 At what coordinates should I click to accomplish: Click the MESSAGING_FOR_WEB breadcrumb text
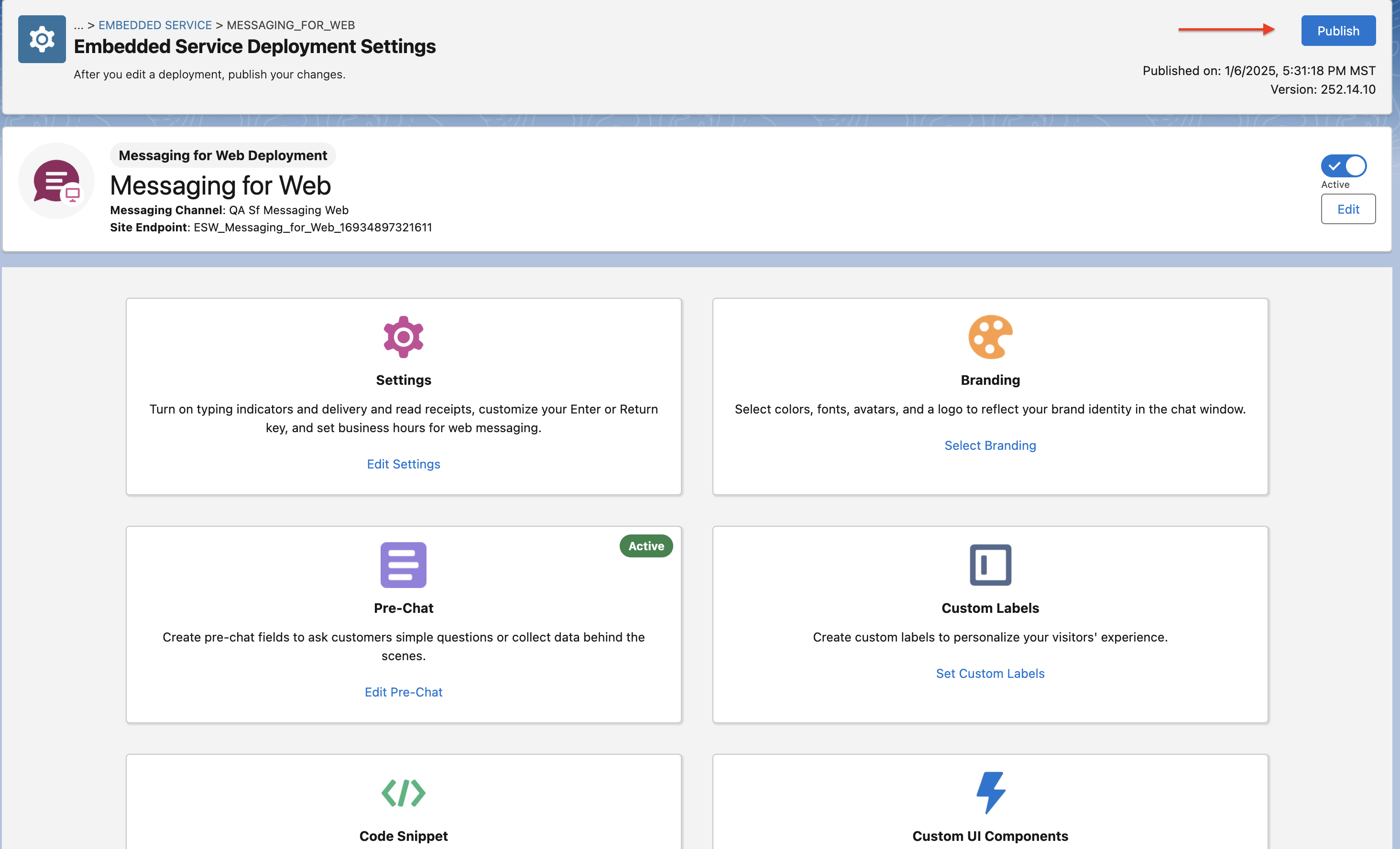point(290,25)
